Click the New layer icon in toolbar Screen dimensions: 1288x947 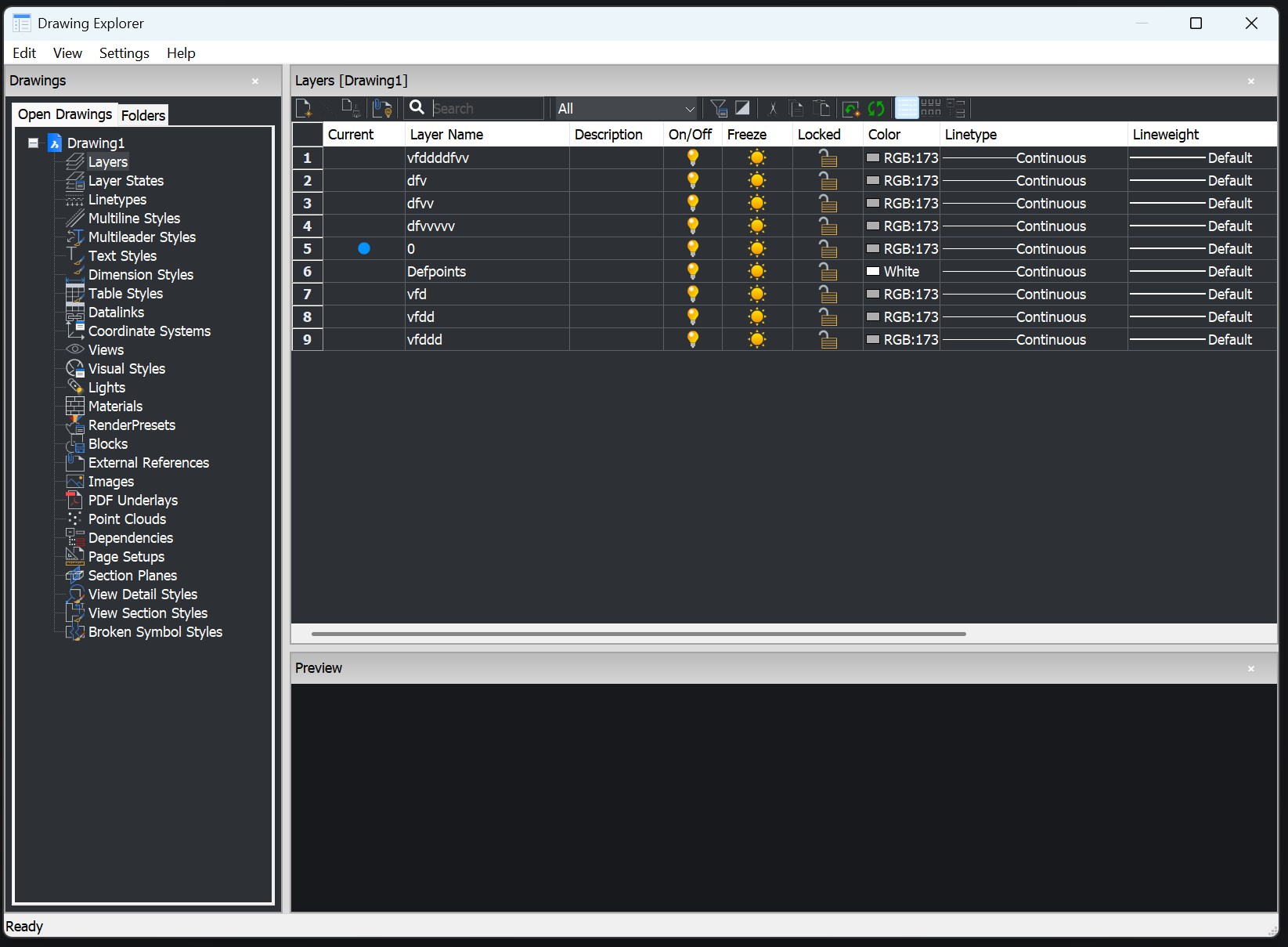click(304, 108)
